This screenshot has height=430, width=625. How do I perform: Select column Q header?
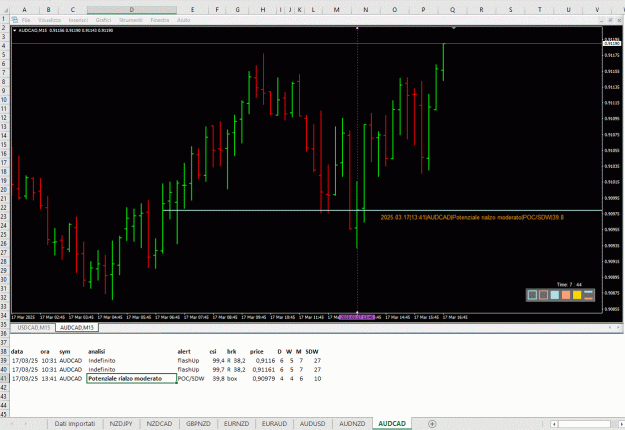coord(452,10)
